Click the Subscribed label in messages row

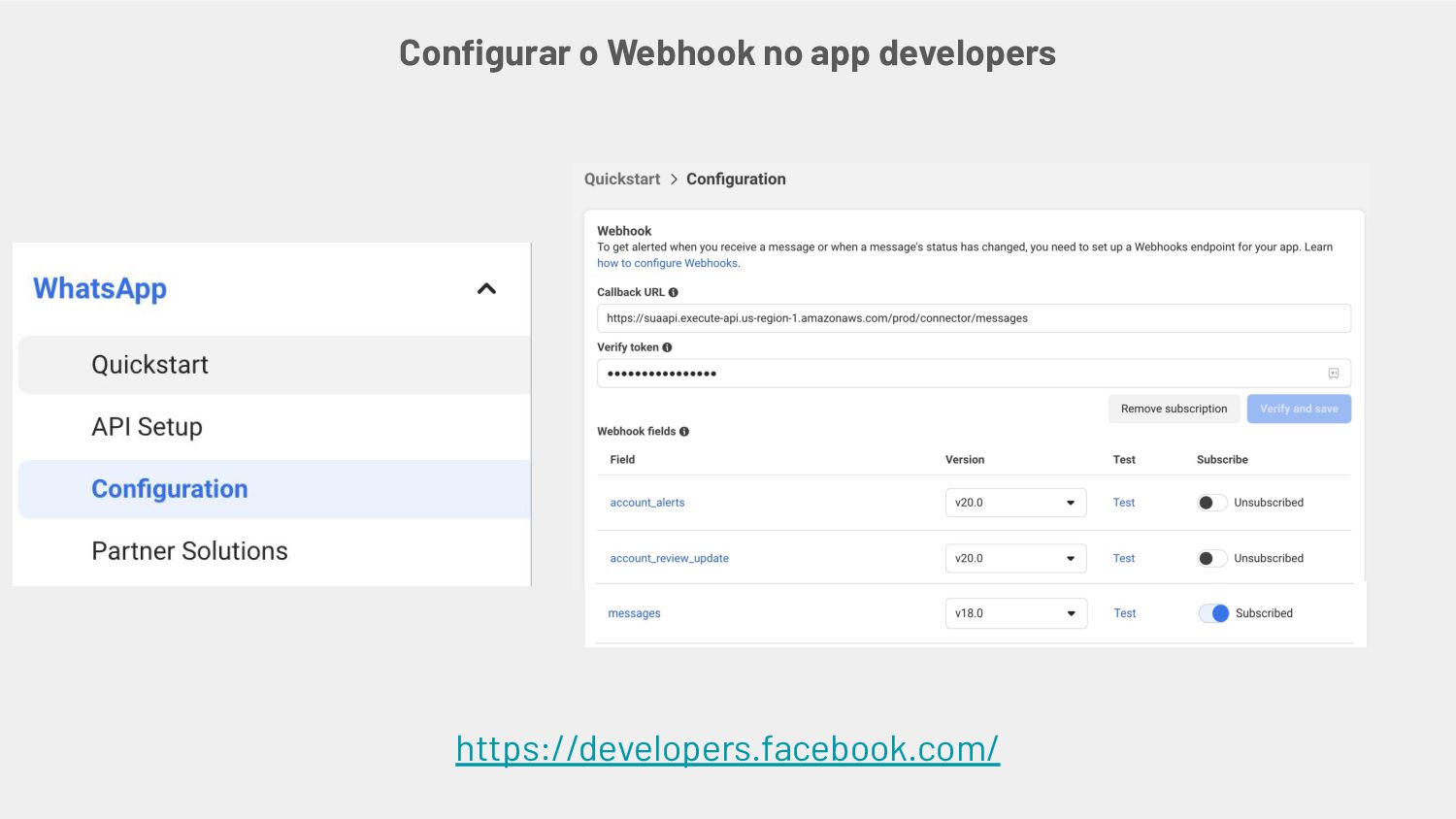[1264, 613]
